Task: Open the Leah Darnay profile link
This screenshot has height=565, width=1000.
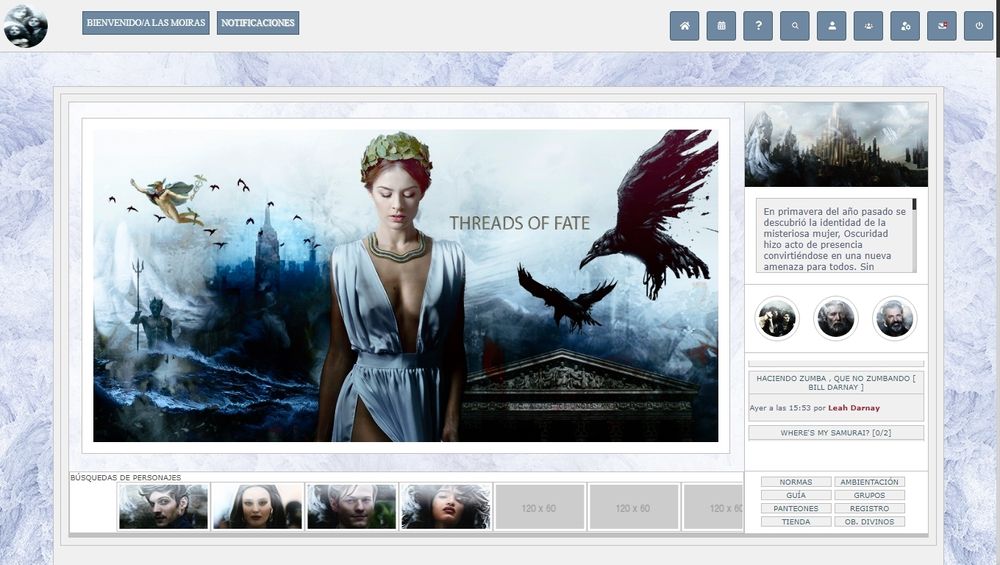Action: pos(854,408)
